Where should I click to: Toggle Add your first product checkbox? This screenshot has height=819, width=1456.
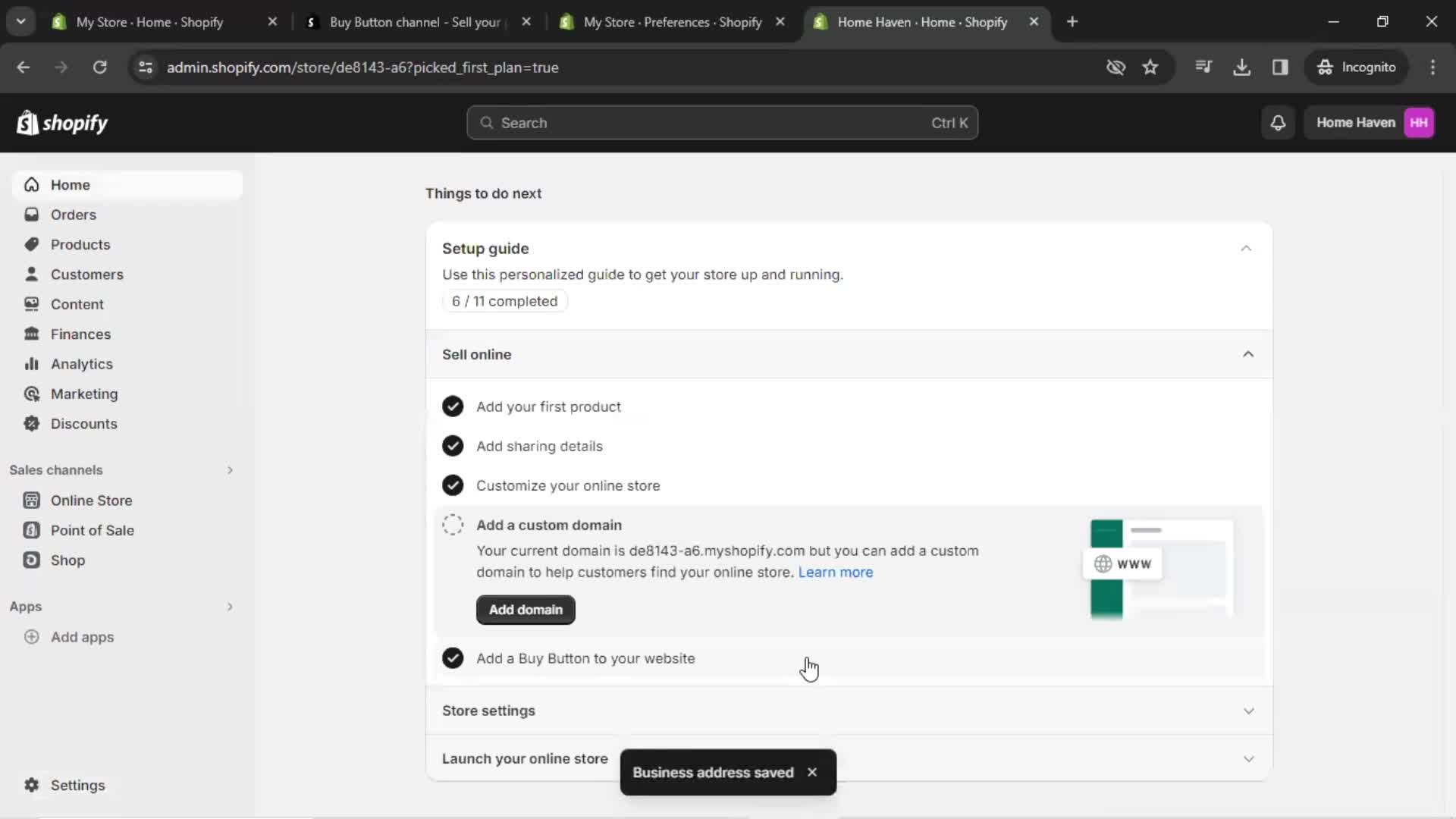(452, 406)
